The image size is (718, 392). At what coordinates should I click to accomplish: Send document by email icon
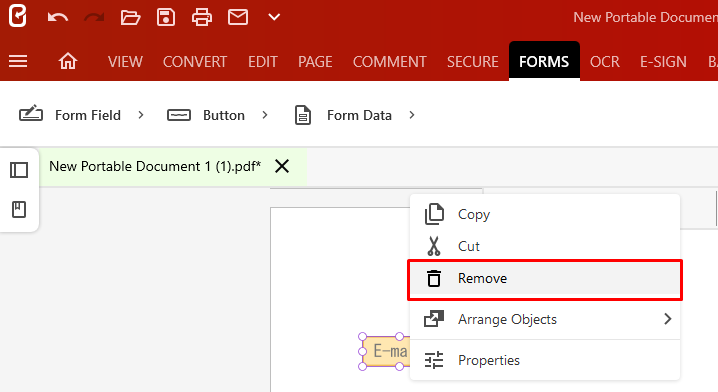click(x=238, y=17)
